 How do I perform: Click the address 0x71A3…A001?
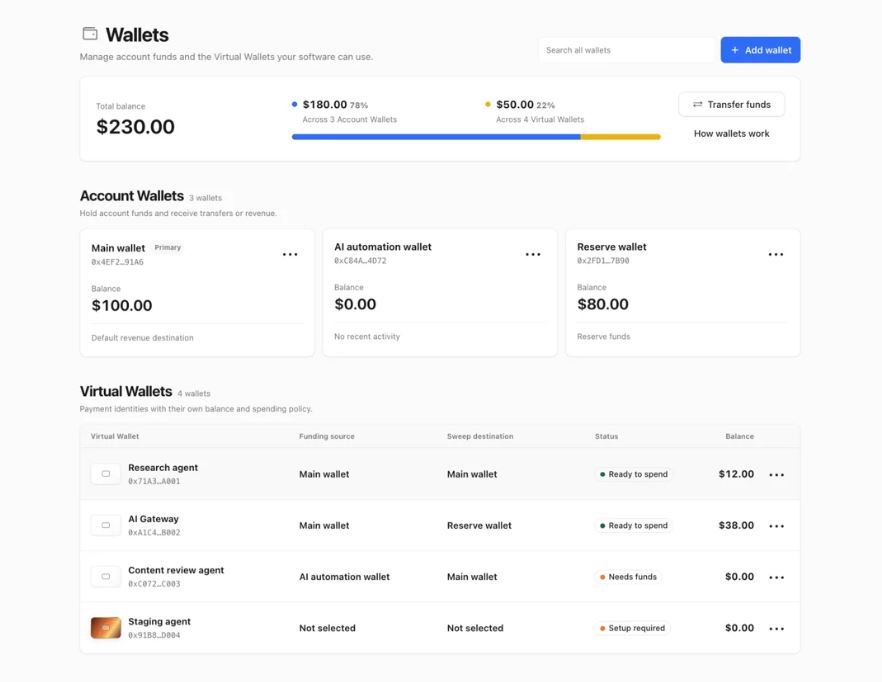point(154,481)
